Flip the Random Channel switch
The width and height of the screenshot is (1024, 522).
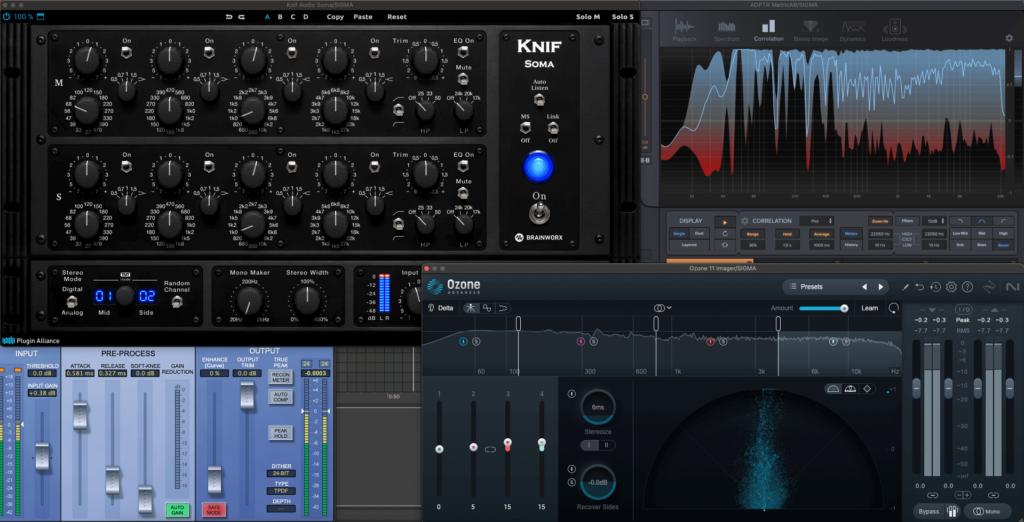coord(176,301)
